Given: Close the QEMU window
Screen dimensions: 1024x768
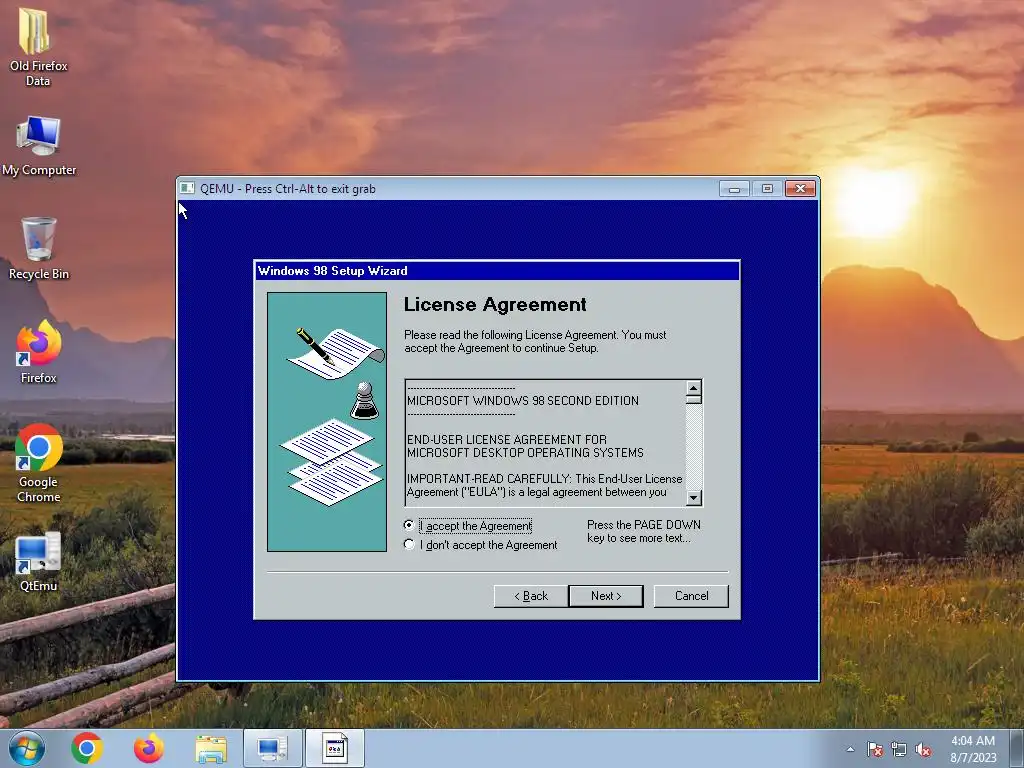Looking at the screenshot, I should coord(801,189).
